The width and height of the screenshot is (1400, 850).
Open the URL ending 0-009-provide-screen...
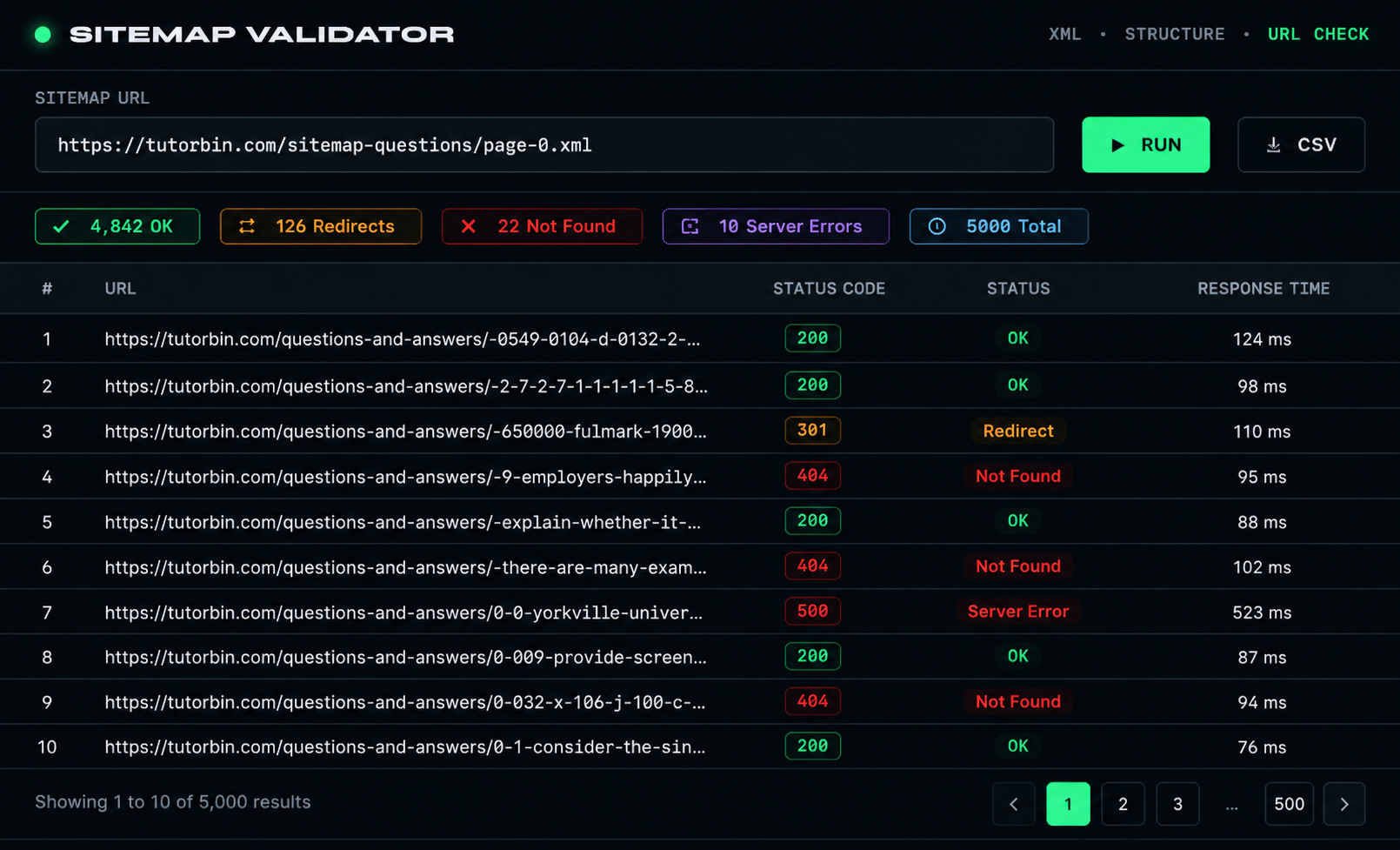pyautogui.click(x=405, y=658)
